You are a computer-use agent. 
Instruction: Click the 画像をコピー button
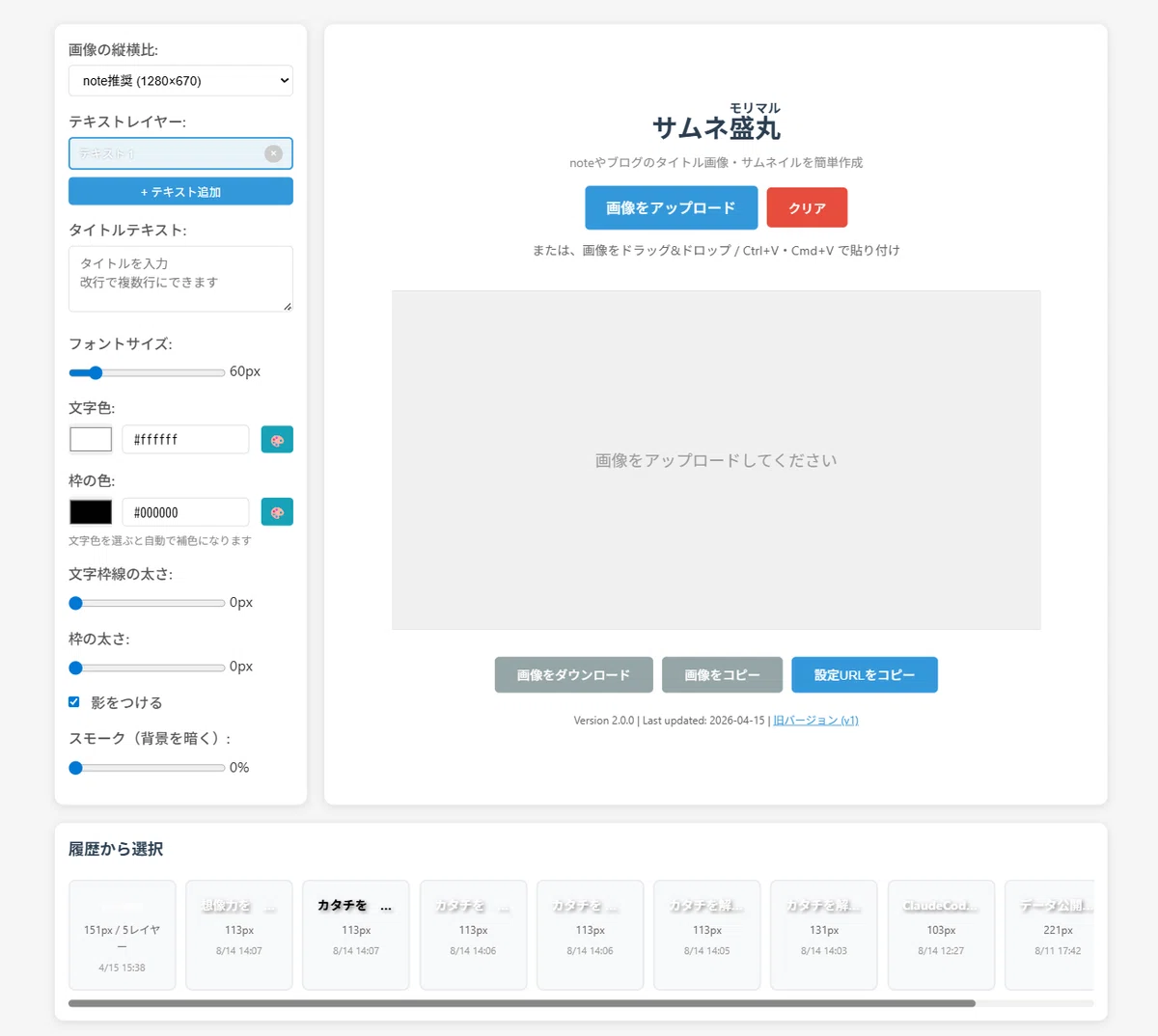click(x=722, y=675)
